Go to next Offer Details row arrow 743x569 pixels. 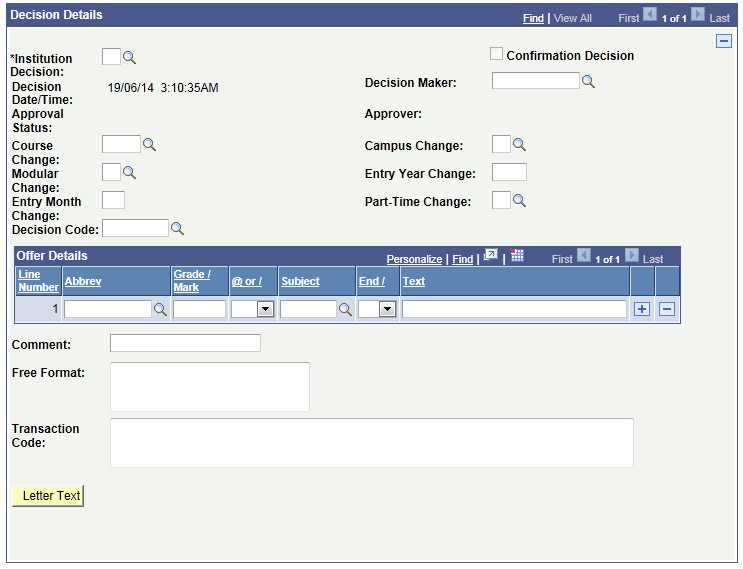(x=632, y=256)
